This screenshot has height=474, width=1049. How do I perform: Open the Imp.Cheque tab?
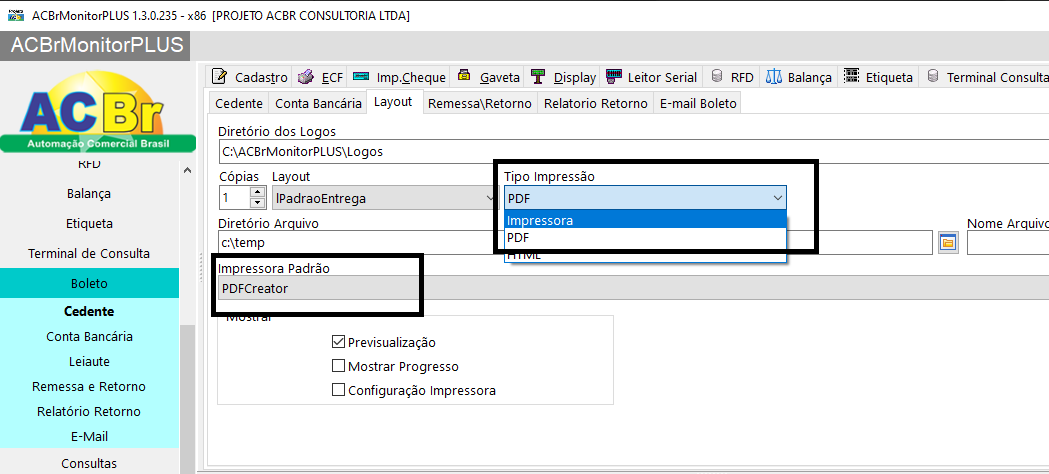[399, 77]
